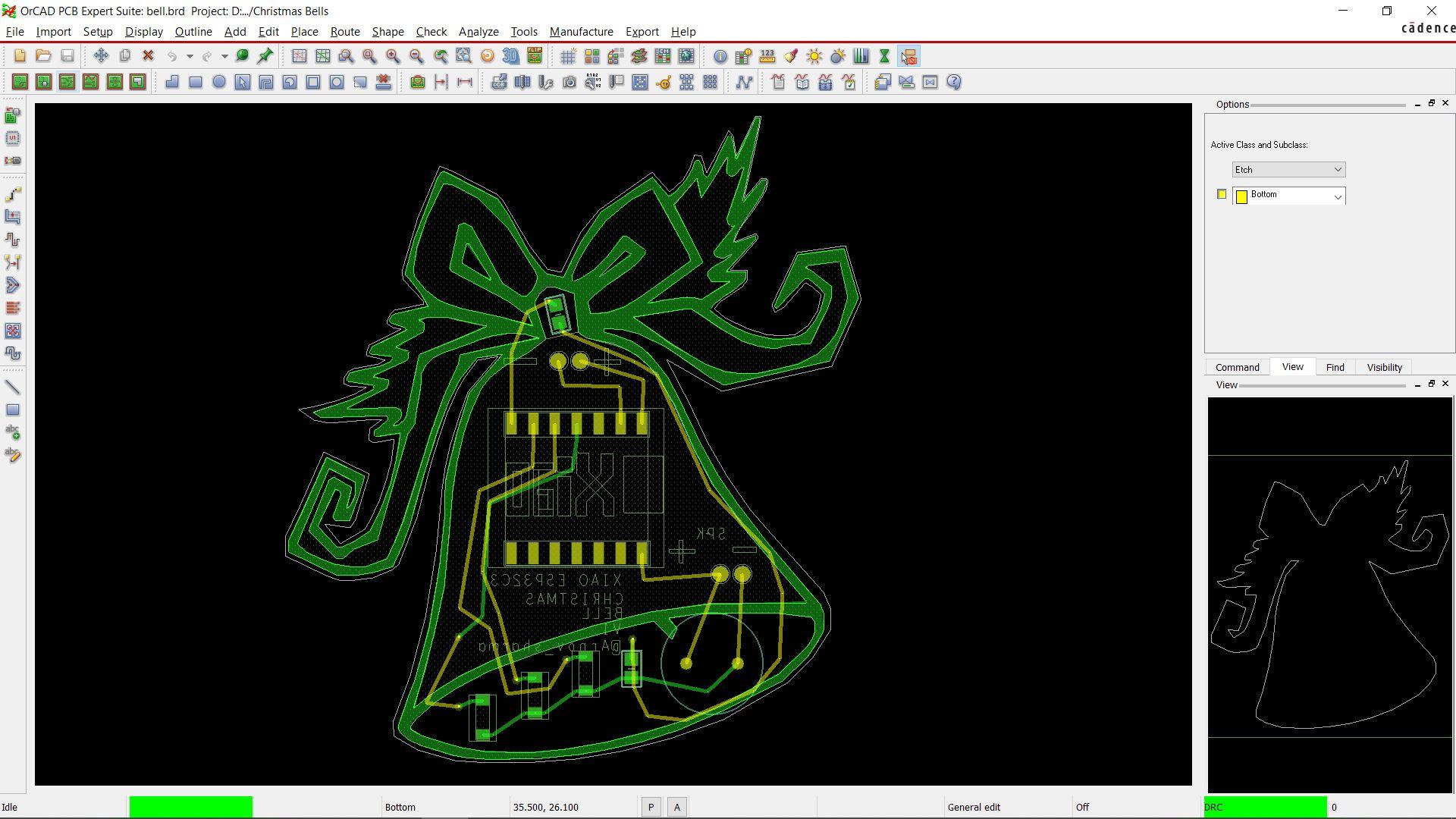Click General Edit mode in status bar
This screenshot has width=1456, height=819.
click(x=977, y=807)
